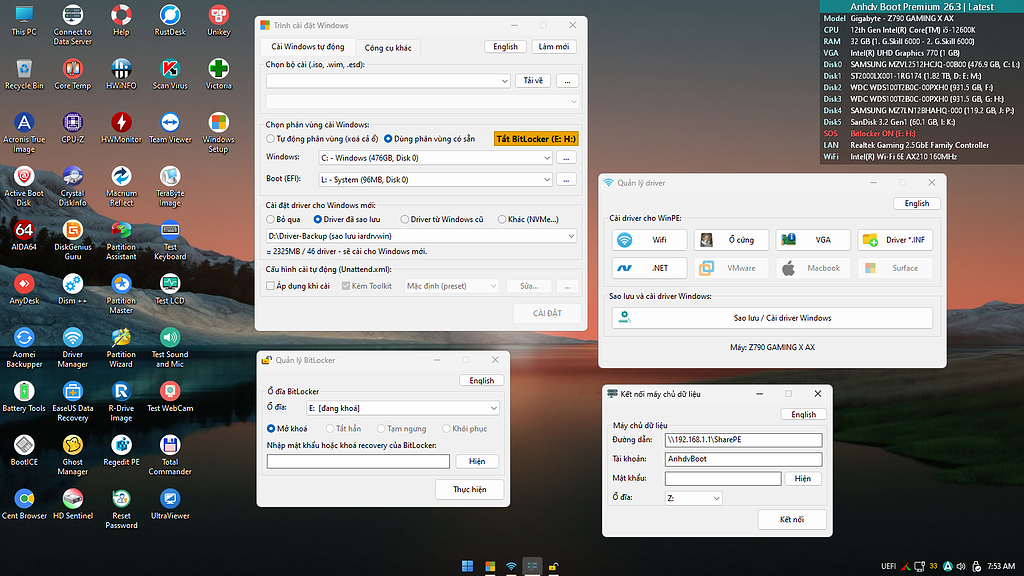
Task: Launch Aomei Backupper icon
Action: (x=24, y=347)
